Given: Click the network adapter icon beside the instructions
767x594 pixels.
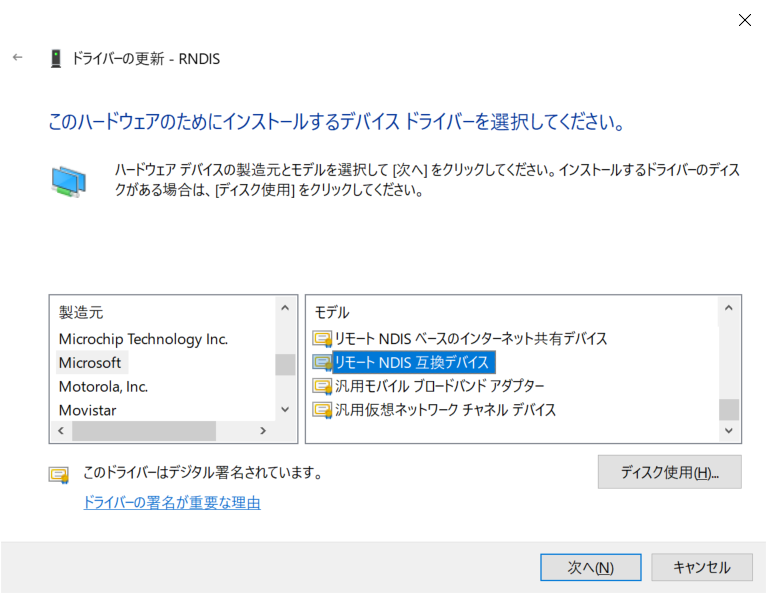Looking at the screenshot, I should click(x=69, y=180).
